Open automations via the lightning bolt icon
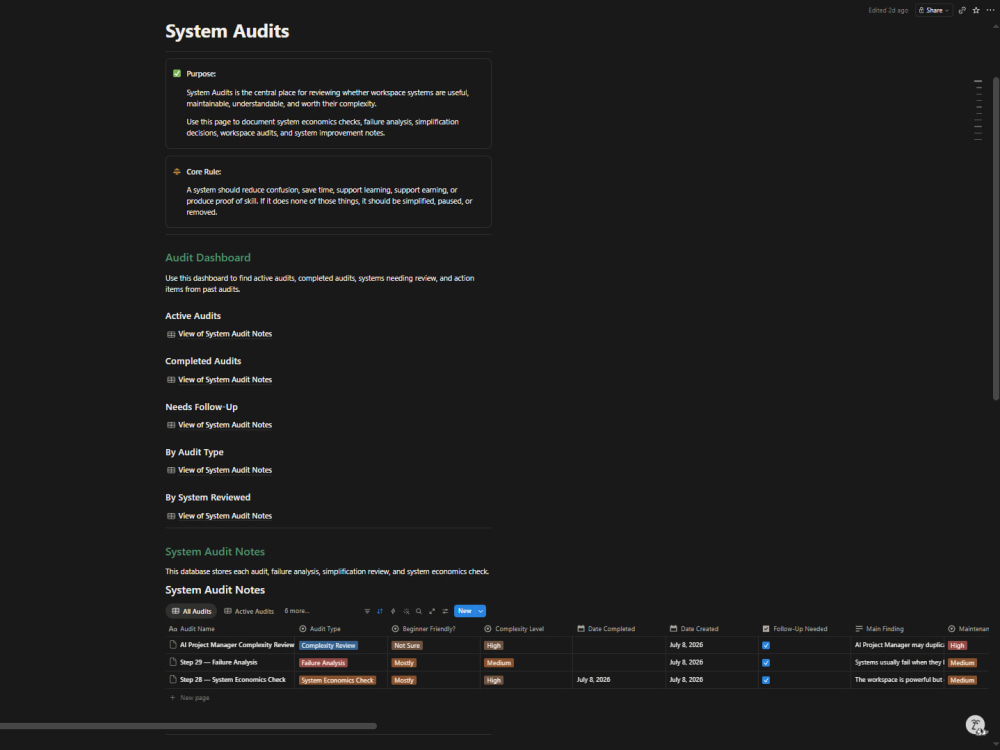Viewport: 1000px width, 750px height. [393, 611]
